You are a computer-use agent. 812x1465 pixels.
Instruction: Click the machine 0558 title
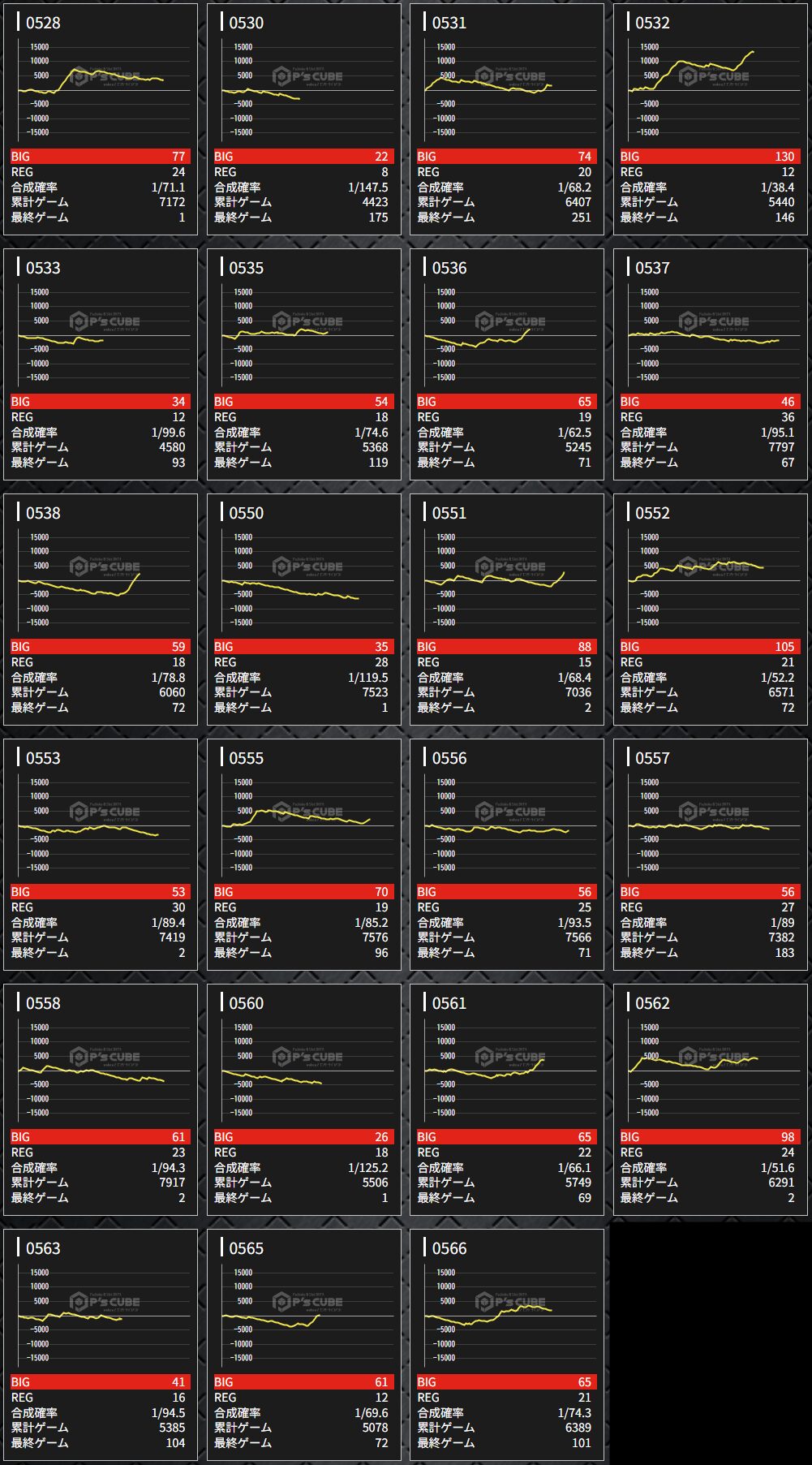point(43,1003)
